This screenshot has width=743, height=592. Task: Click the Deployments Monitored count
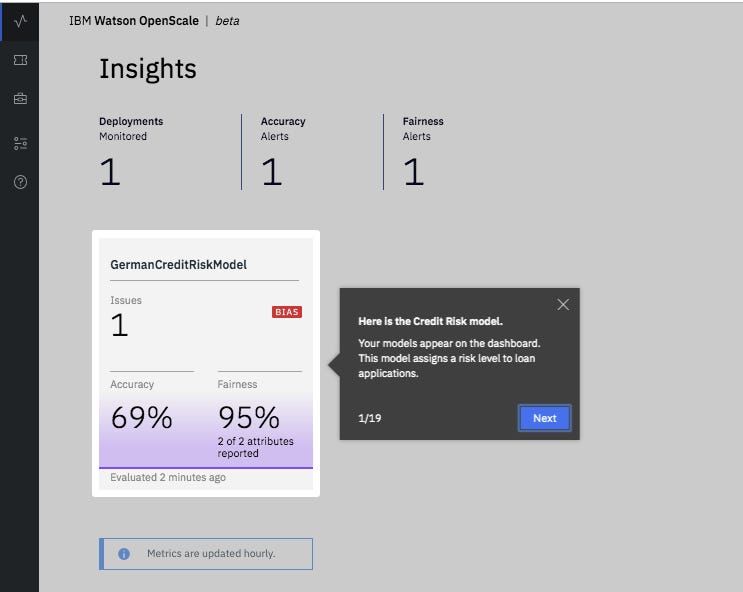coord(110,172)
